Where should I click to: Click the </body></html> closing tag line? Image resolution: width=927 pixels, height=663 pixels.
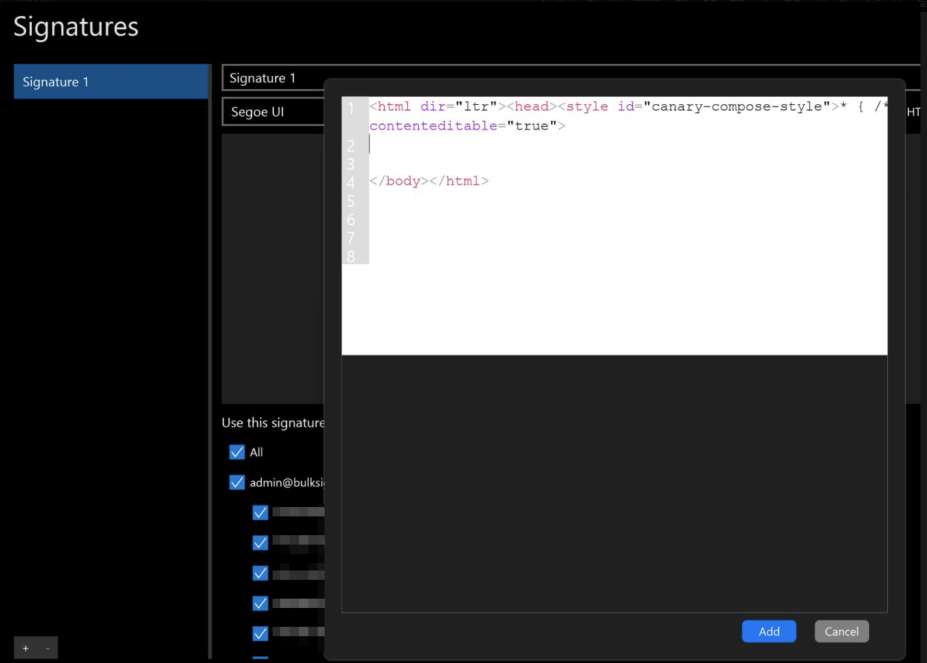point(429,181)
